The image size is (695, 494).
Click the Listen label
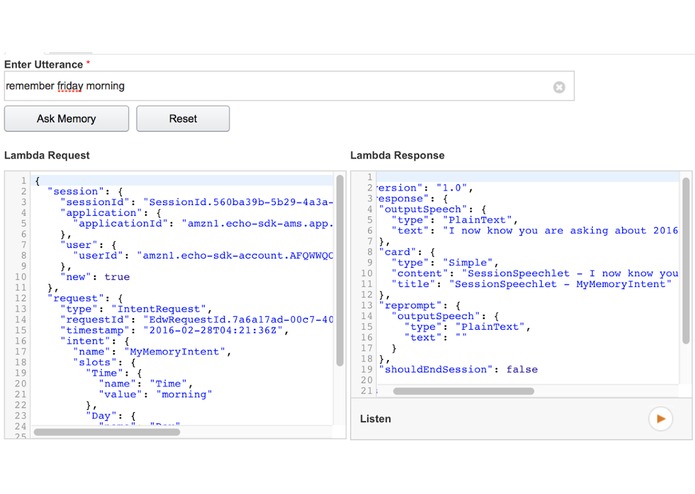[x=375, y=419]
